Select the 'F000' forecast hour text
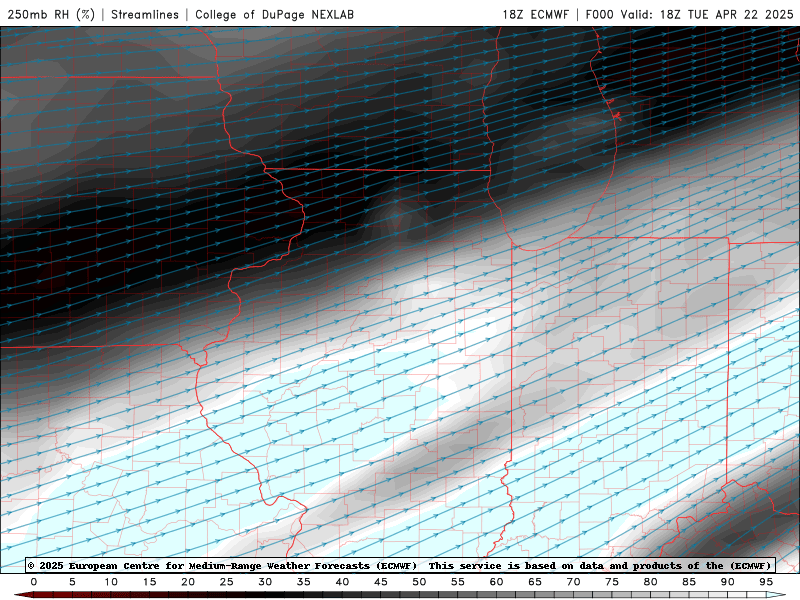 [599, 14]
